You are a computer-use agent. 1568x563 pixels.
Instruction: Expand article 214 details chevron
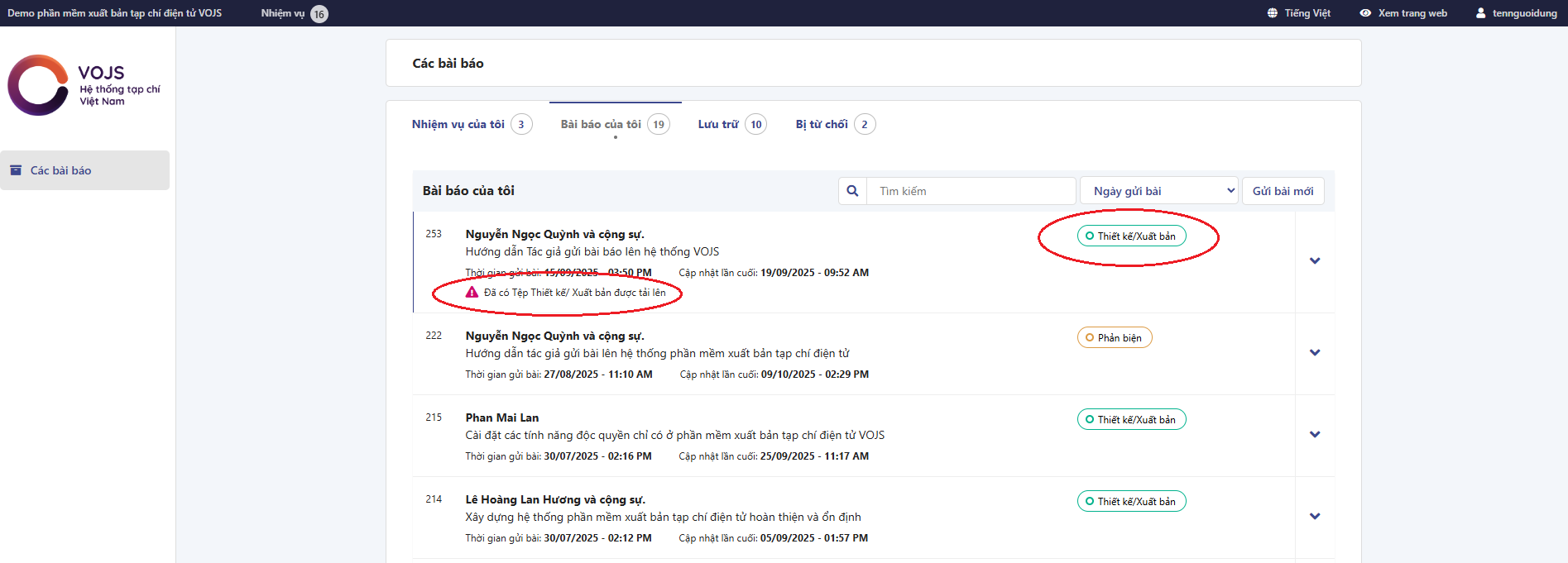pos(1314,517)
